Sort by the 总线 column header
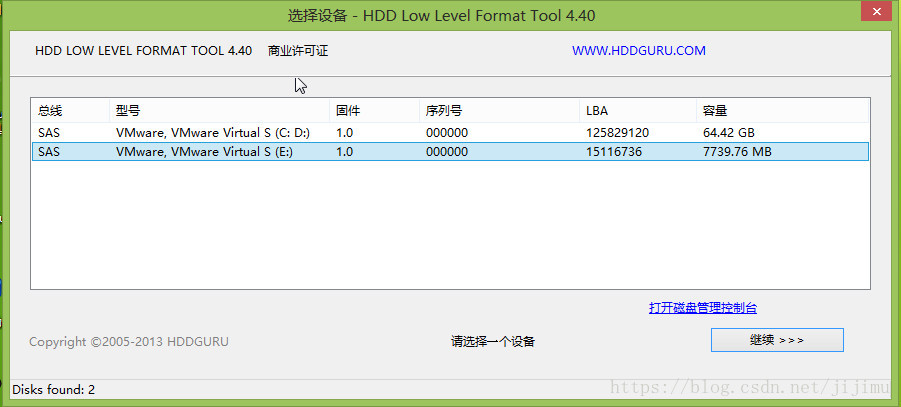The height and width of the screenshot is (407, 901). coord(71,110)
